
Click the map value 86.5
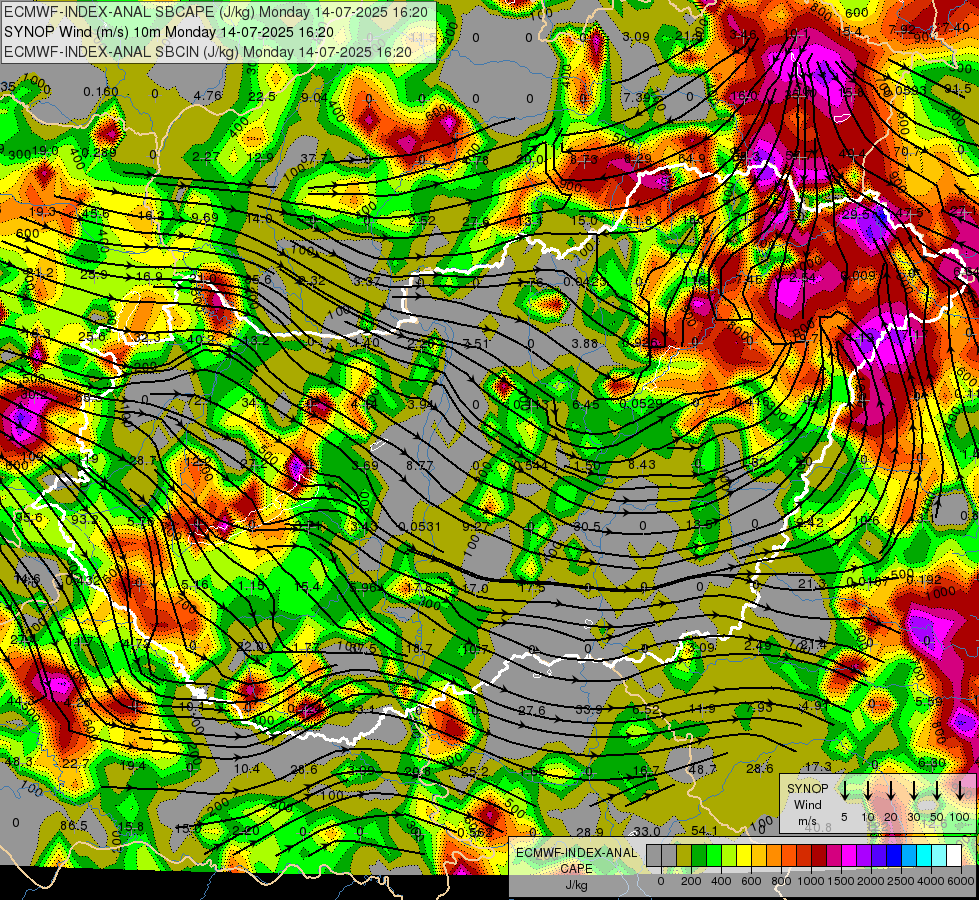pos(74,826)
